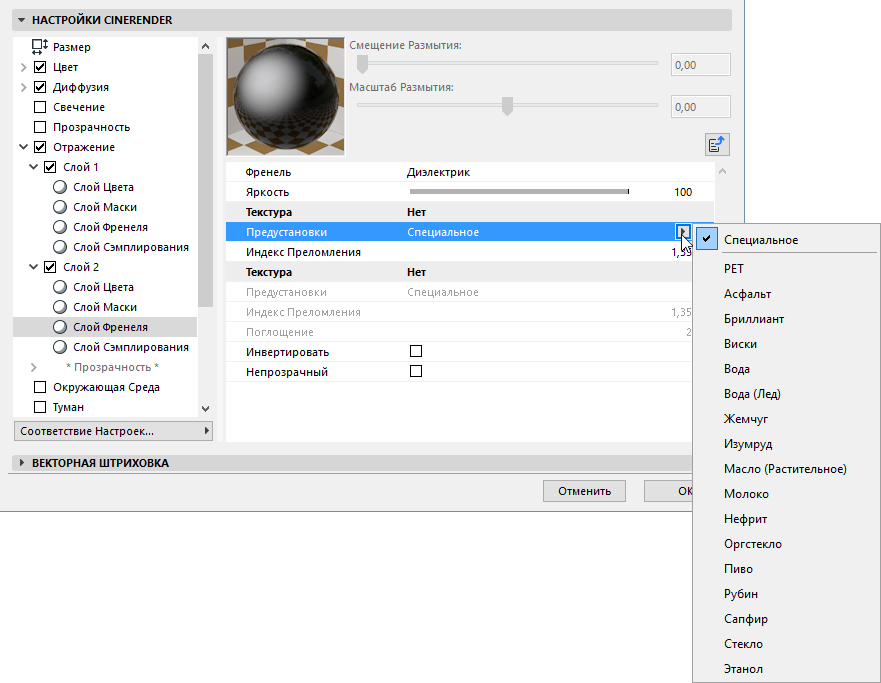Select Слой Цвета icon under Слой 1
The width and height of the screenshot is (881, 683).
60,187
